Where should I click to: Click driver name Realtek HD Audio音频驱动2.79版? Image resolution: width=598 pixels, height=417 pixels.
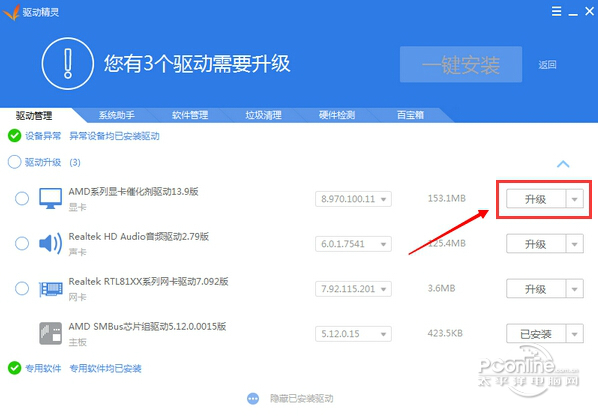(x=139, y=237)
